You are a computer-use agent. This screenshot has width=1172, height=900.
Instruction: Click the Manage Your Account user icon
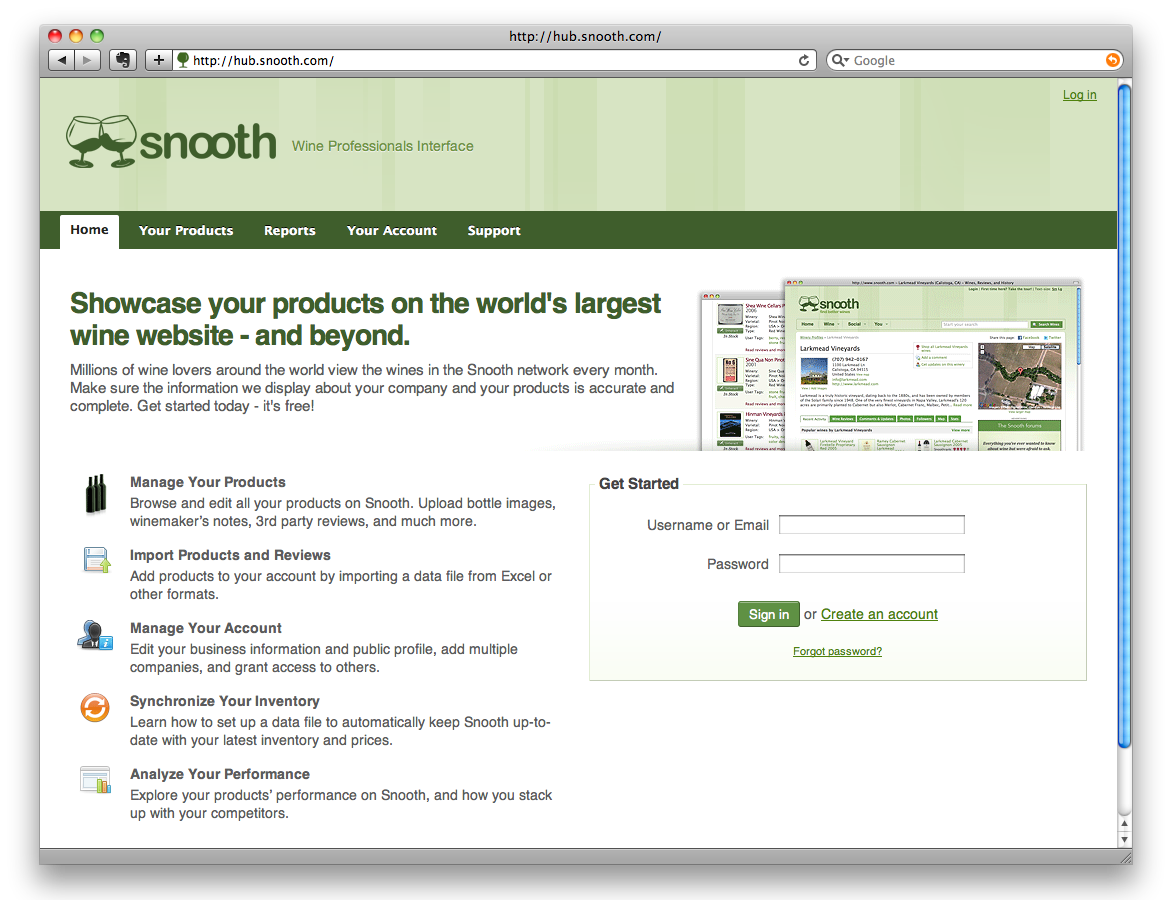[x=95, y=635]
